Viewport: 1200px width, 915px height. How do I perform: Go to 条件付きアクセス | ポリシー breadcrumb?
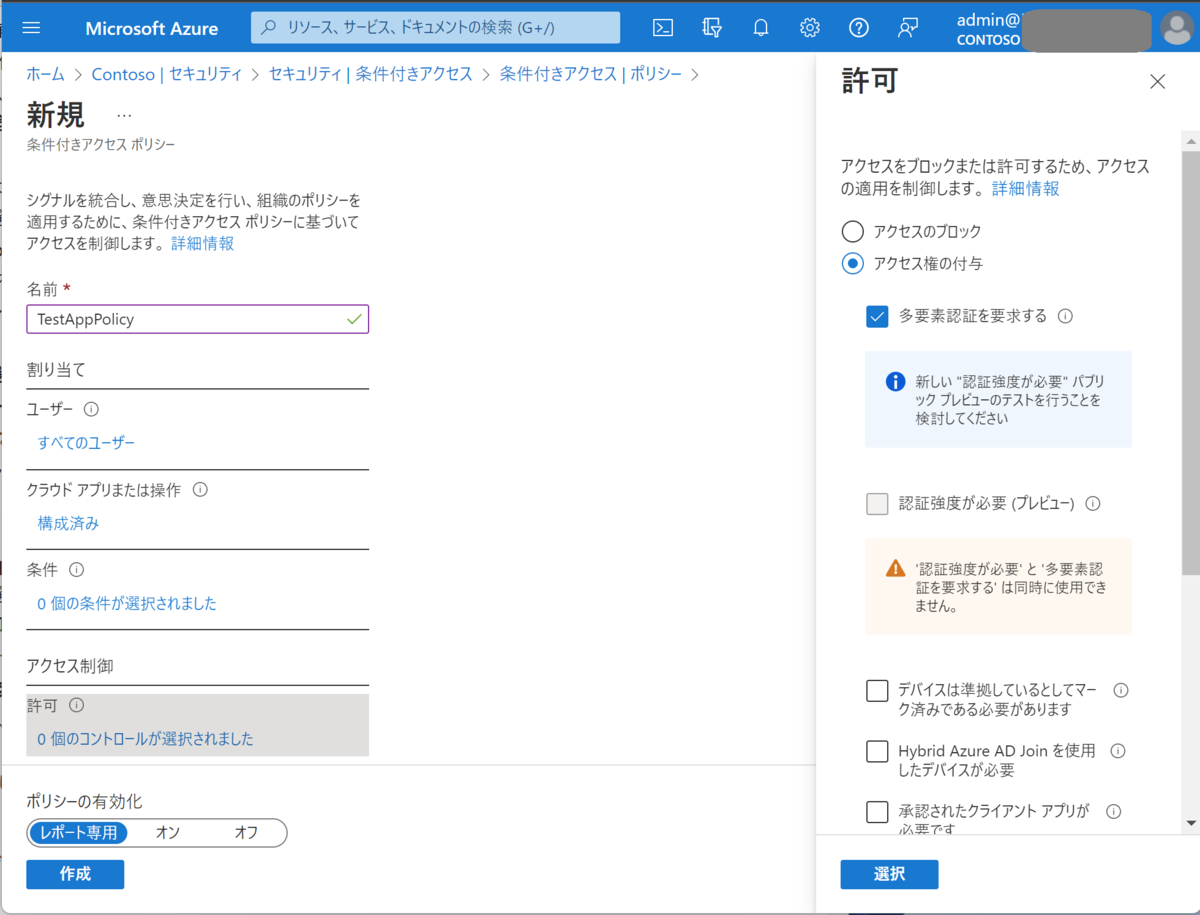coord(591,74)
